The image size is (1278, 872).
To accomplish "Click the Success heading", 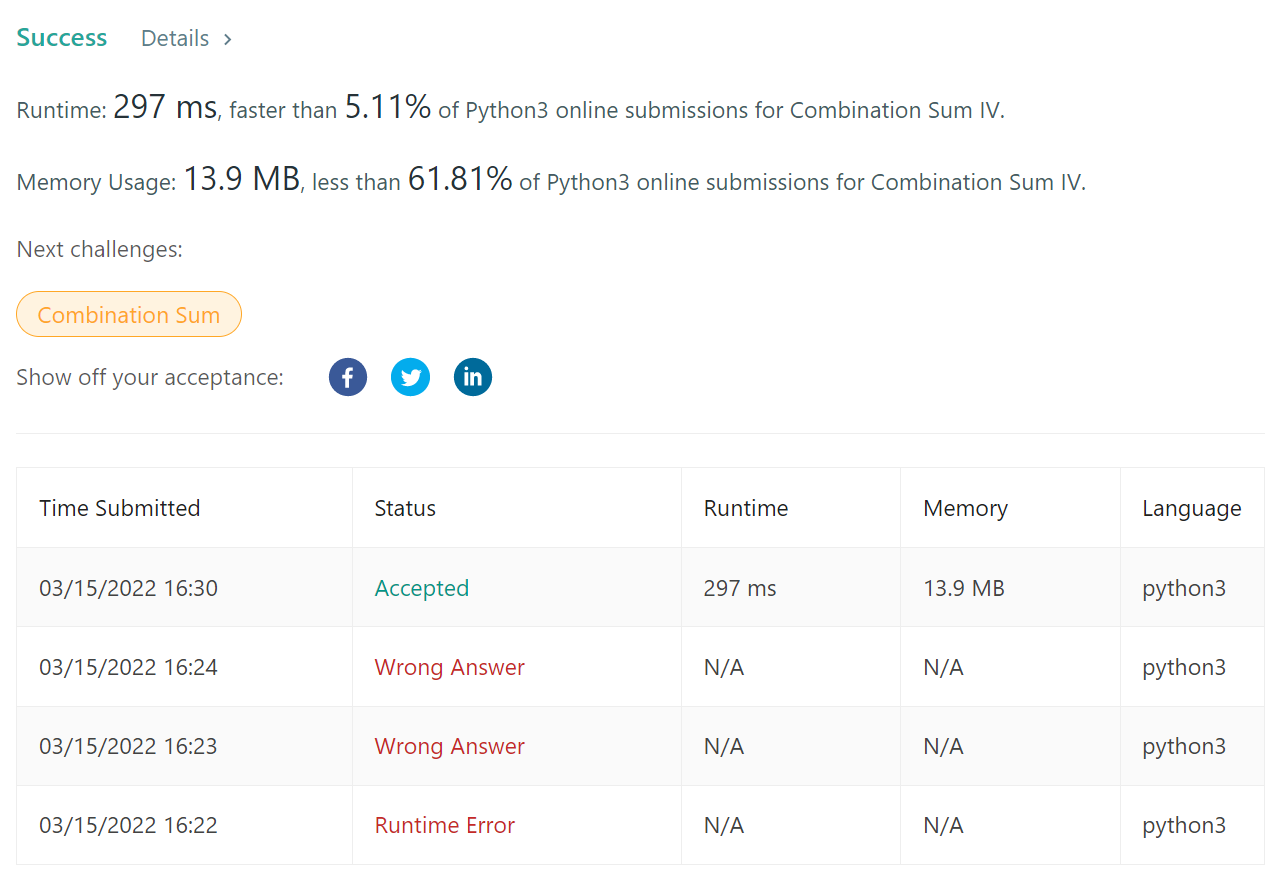I will pyautogui.click(x=62, y=37).
